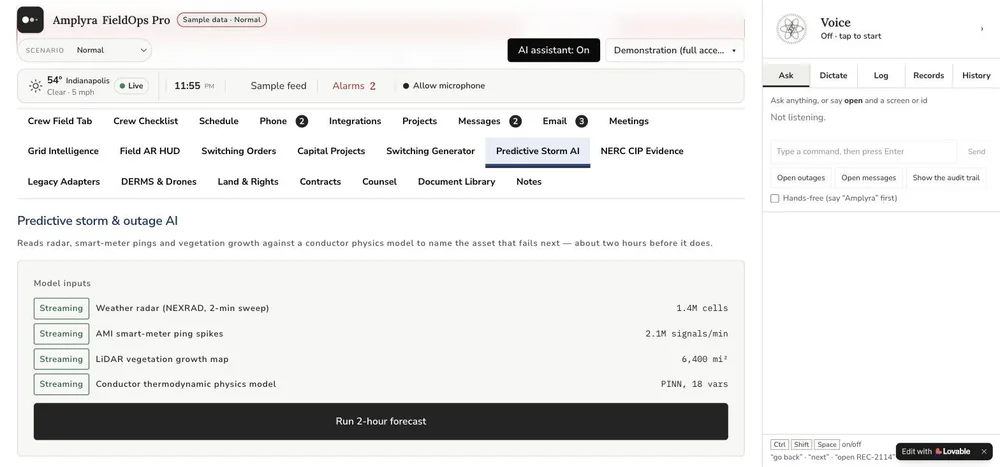1000x467 pixels.
Task: Switch to the Records tab
Action: 929,75
